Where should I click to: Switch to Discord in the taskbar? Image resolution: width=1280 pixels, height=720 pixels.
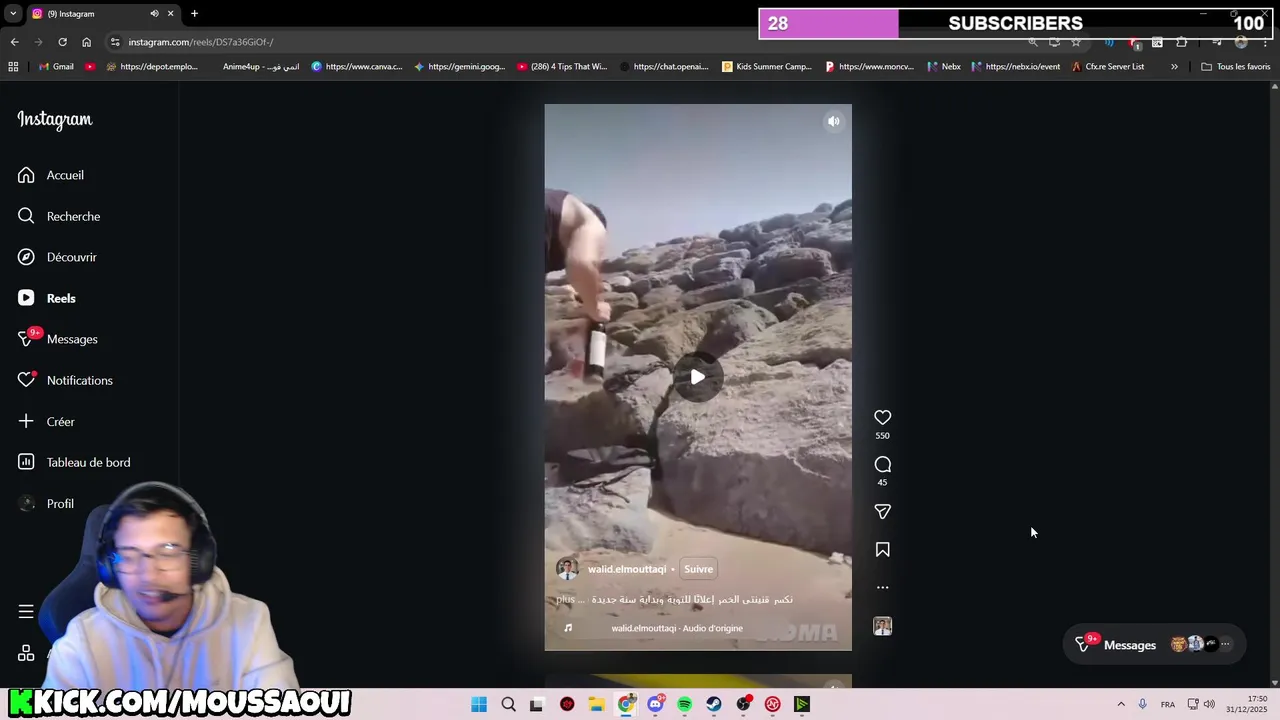655,704
